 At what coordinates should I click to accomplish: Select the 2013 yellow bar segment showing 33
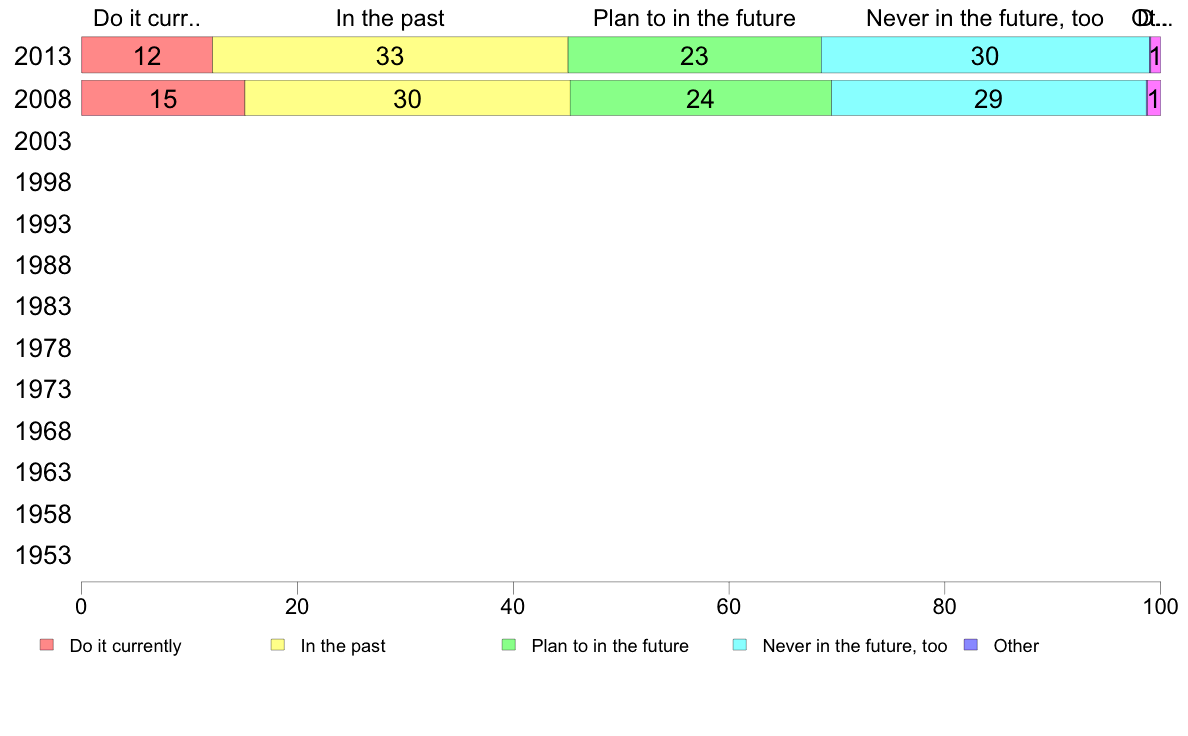390,55
